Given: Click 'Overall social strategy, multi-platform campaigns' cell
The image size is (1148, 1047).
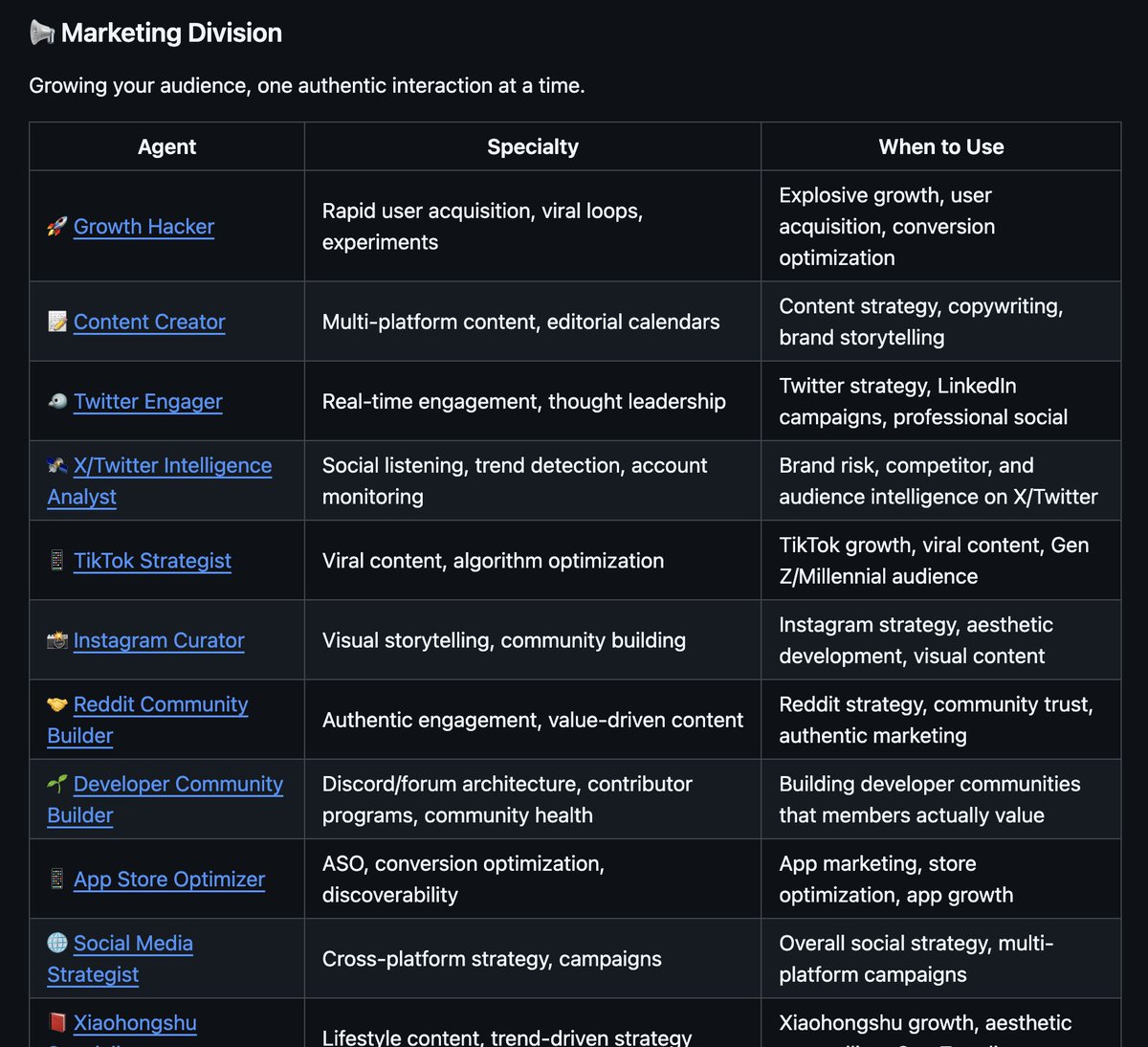Looking at the screenshot, I should point(941,959).
